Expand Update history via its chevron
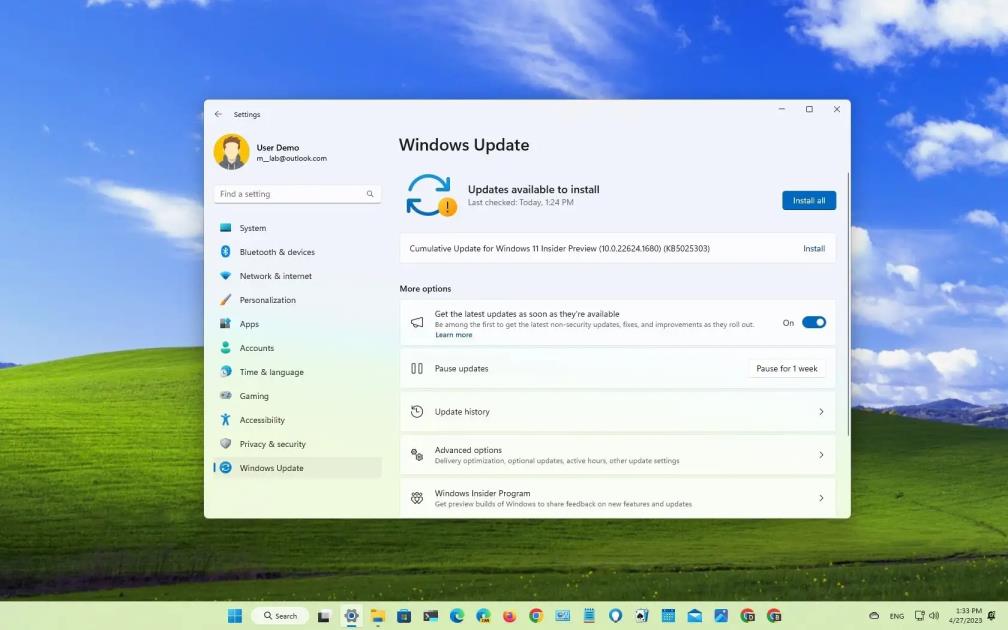 (x=821, y=411)
